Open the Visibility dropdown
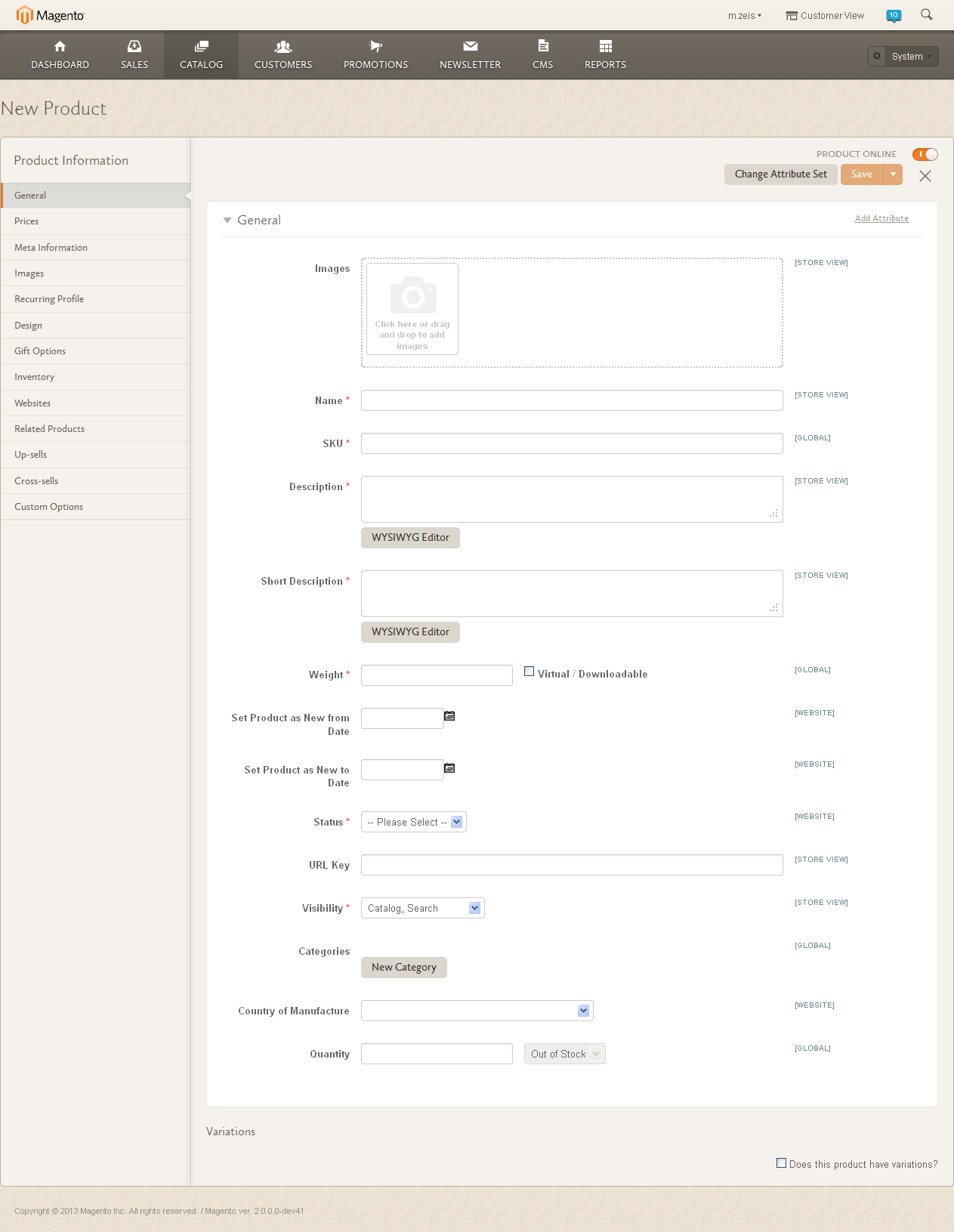954x1232 pixels. click(x=423, y=908)
